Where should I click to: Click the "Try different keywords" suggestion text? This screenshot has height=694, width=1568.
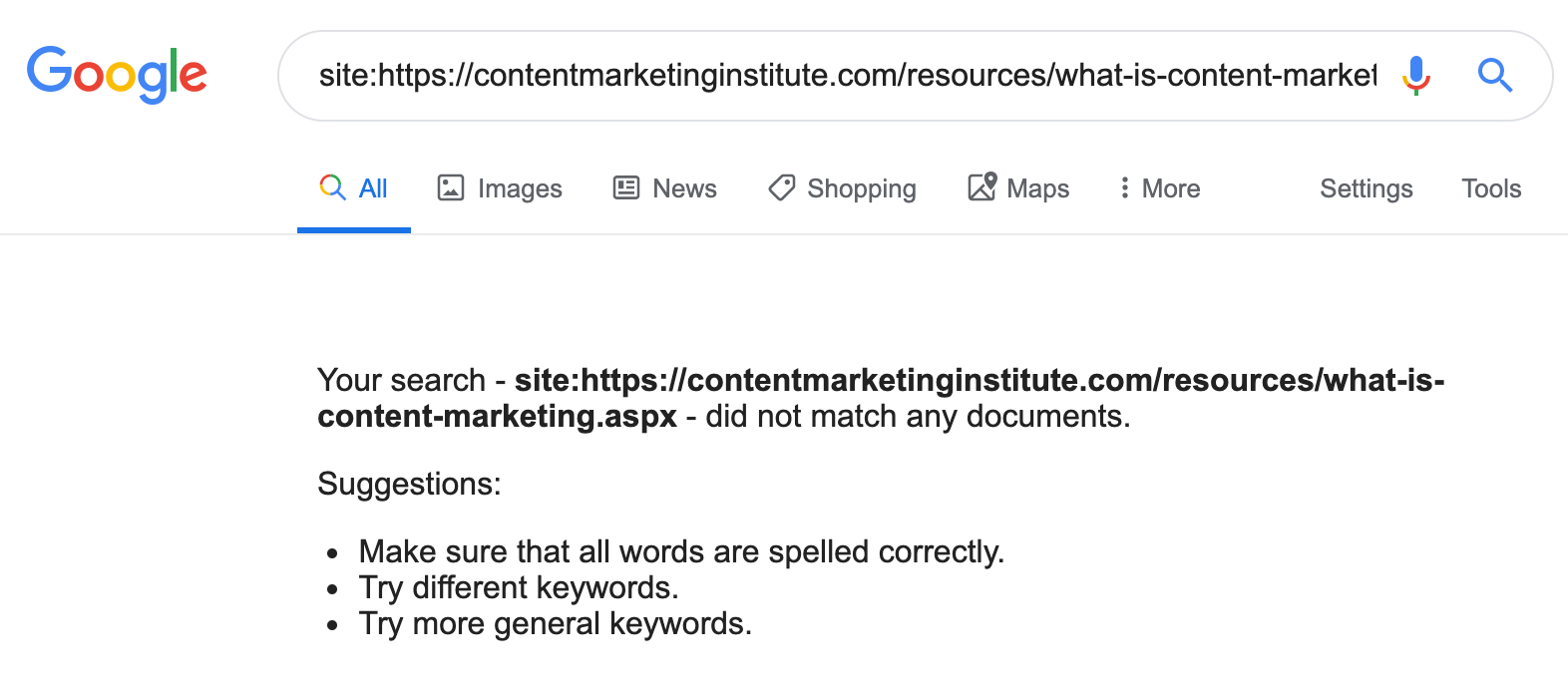(519, 588)
